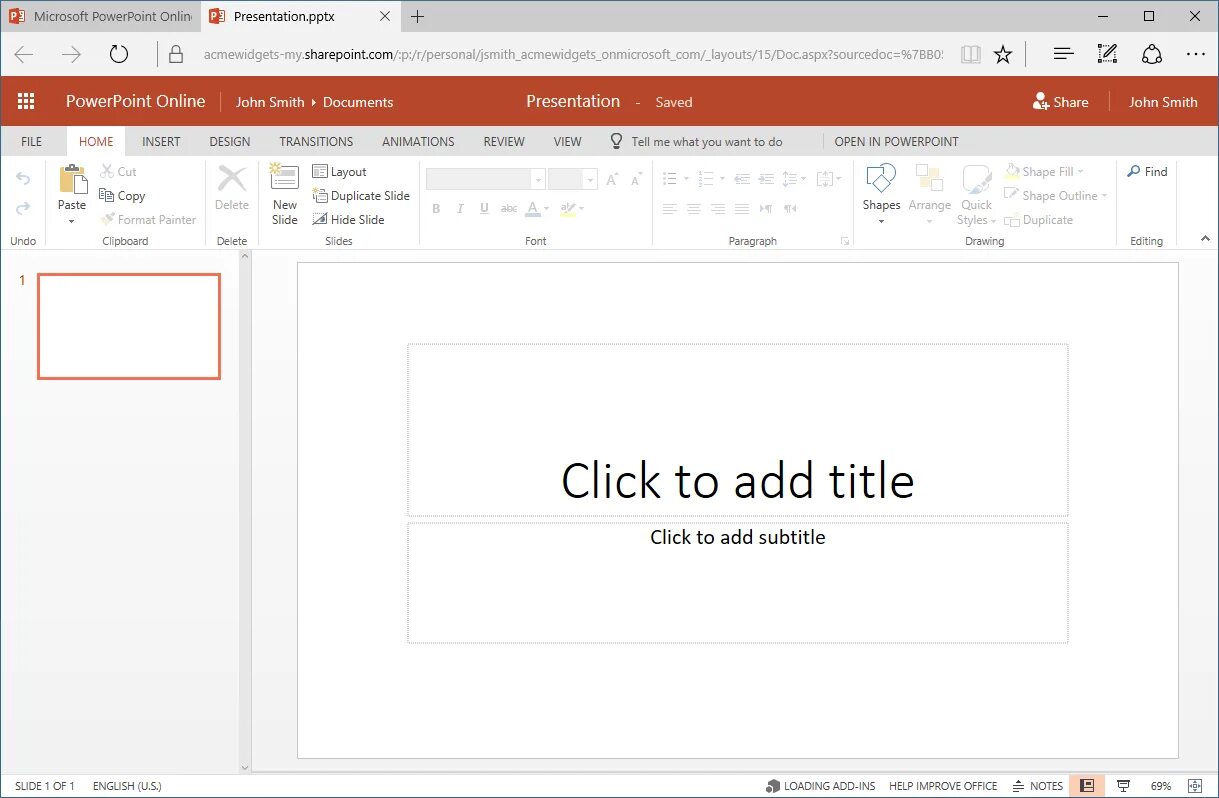Select Format Painter tool
1219x798 pixels.
pos(148,220)
